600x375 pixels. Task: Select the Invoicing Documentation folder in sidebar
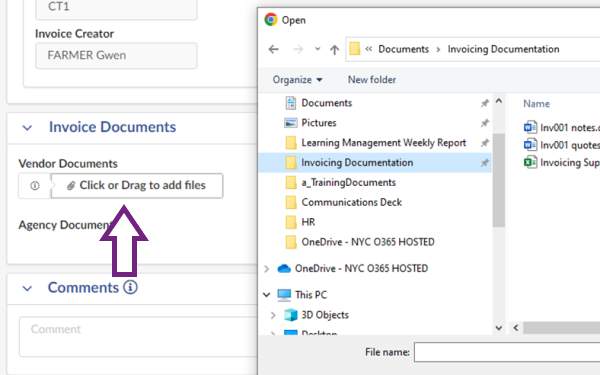[375, 163]
